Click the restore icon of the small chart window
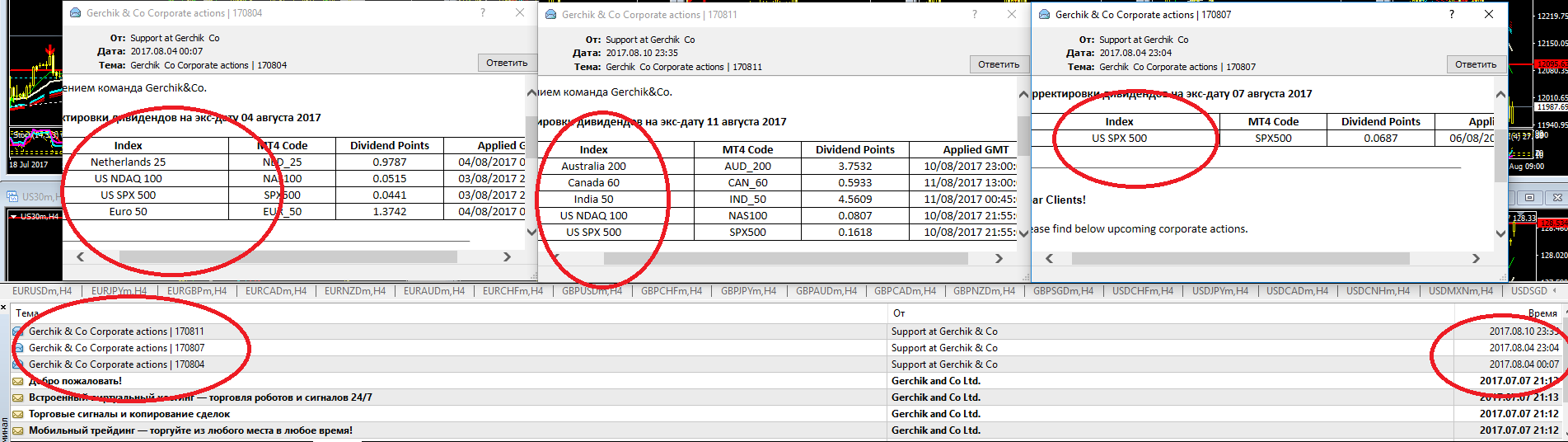The height and width of the screenshot is (442, 1568). pyautogui.click(x=1529, y=197)
